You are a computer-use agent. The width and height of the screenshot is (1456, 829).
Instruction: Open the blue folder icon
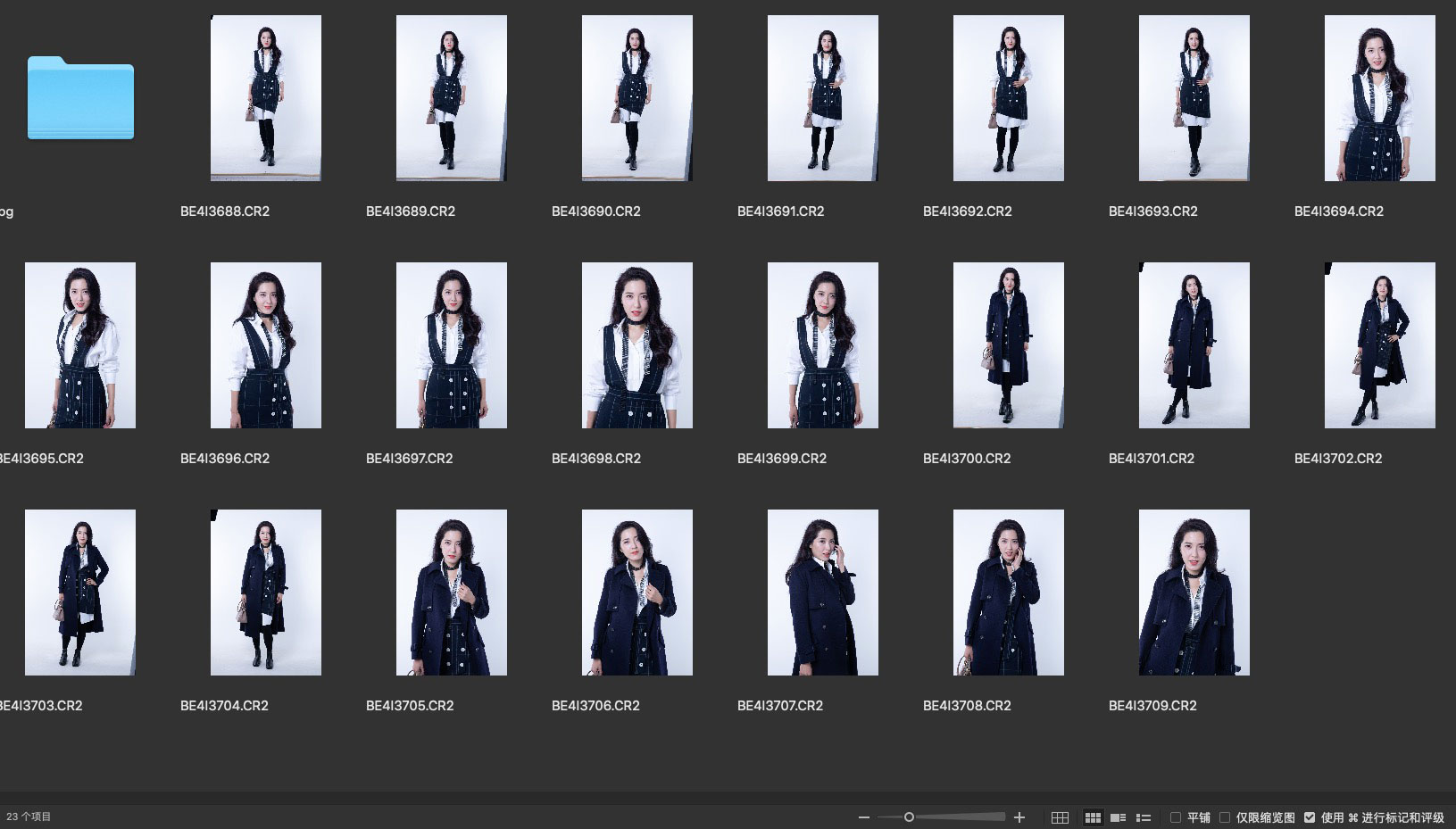(80, 98)
